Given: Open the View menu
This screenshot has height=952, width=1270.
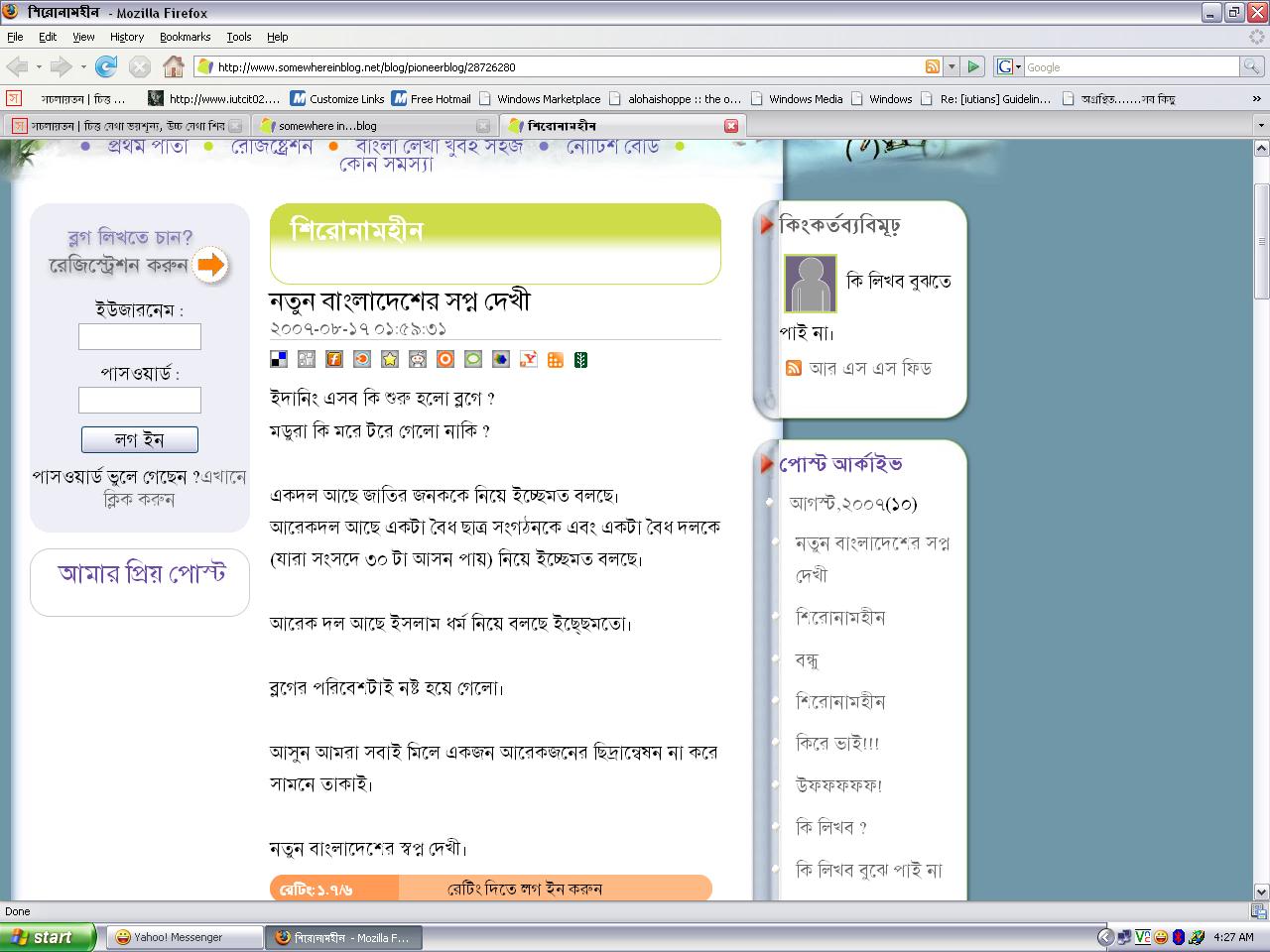Looking at the screenshot, I should pyautogui.click(x=83, y=37).
